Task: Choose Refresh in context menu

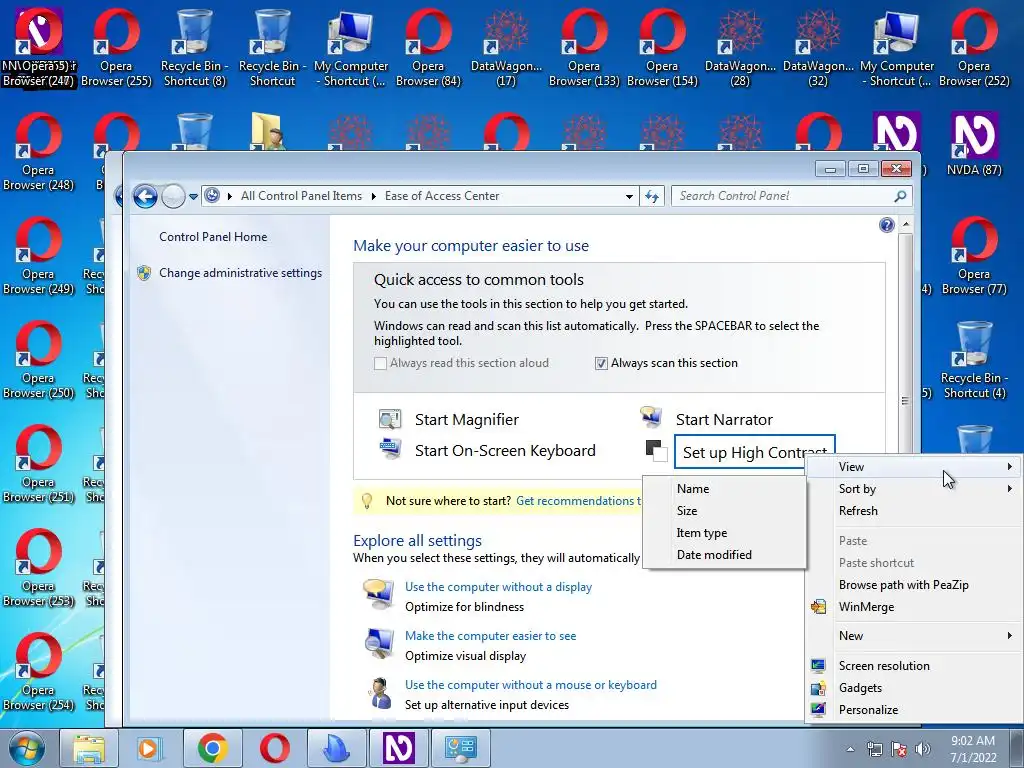Action: [x=914, y=511]
